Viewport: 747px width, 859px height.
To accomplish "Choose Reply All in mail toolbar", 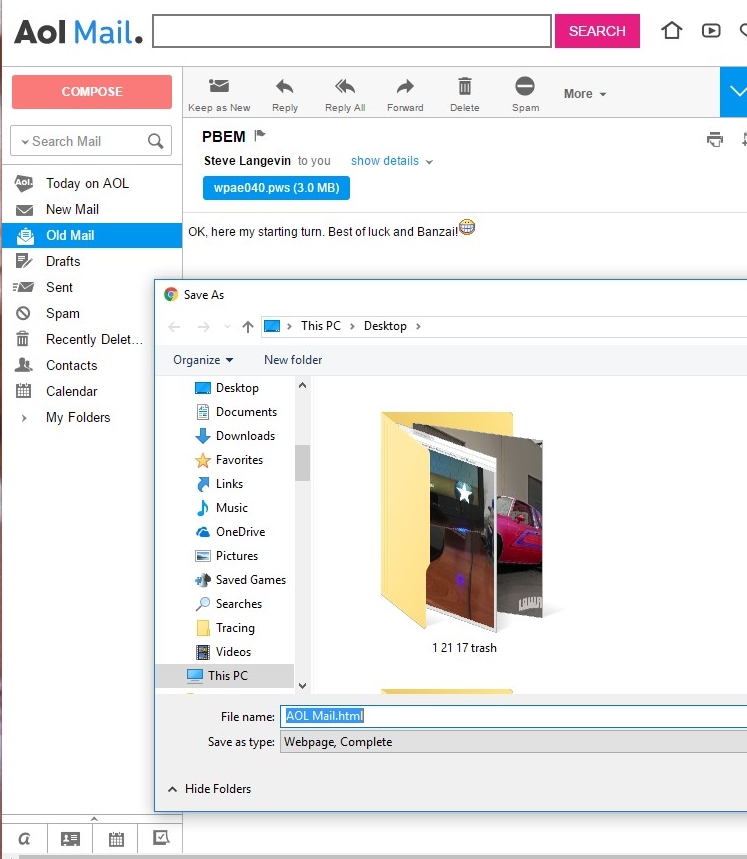I will 345,95.
